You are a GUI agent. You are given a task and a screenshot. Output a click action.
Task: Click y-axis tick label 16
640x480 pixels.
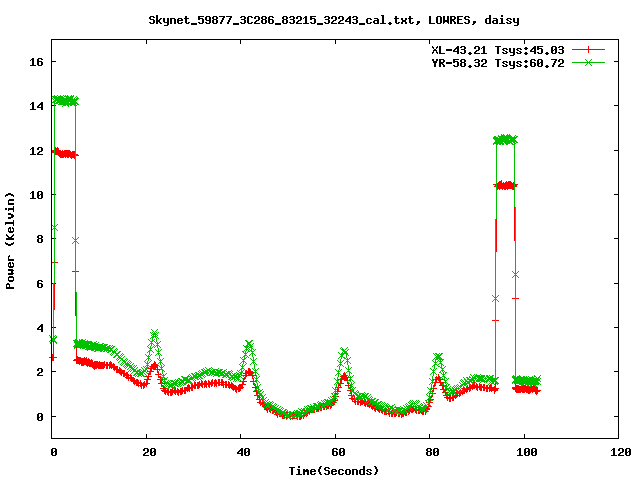coord(36,62)
